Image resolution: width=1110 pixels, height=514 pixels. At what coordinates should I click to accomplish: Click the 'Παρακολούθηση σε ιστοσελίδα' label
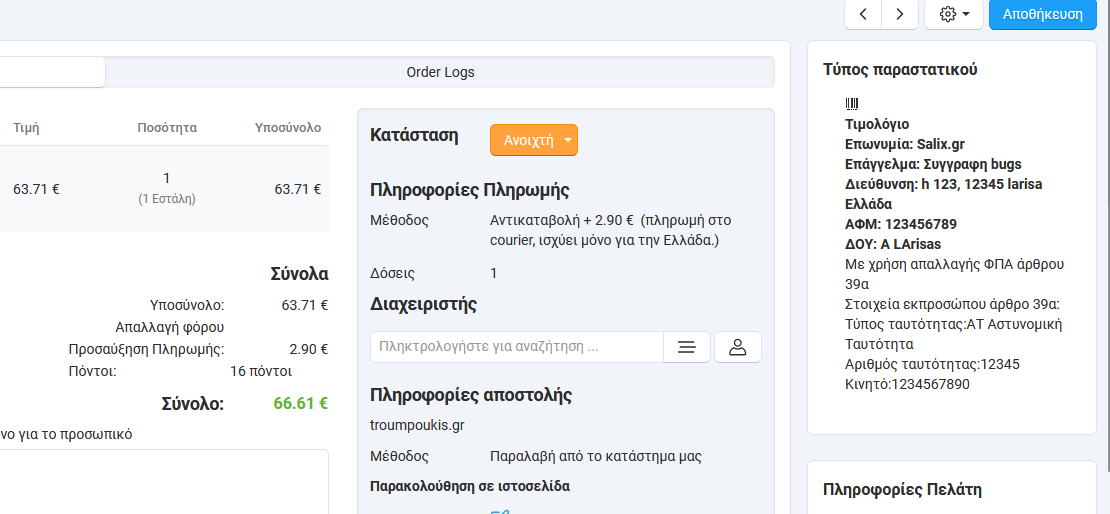click(x=470, y=486)
